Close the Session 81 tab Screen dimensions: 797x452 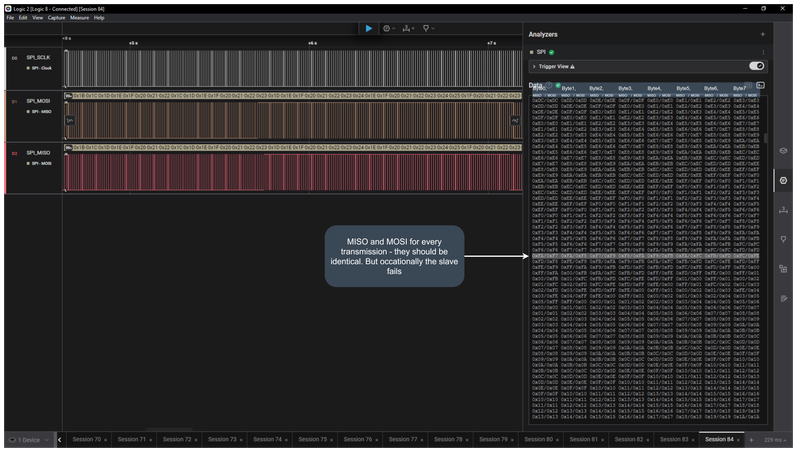point(602,440)
